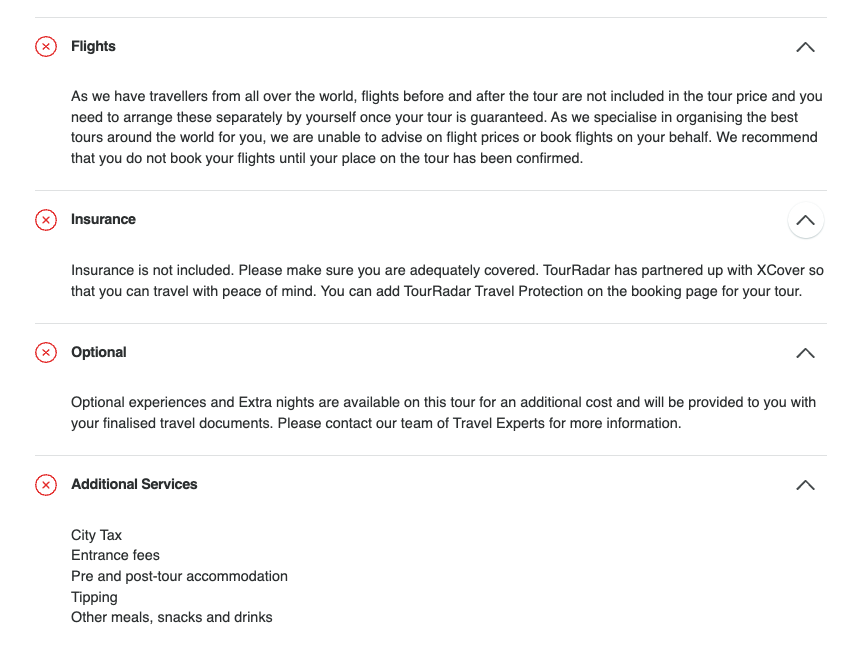Click the red X icon beside Optional
The width and height of the screenshot is (850, 649).
click(46, 352)
